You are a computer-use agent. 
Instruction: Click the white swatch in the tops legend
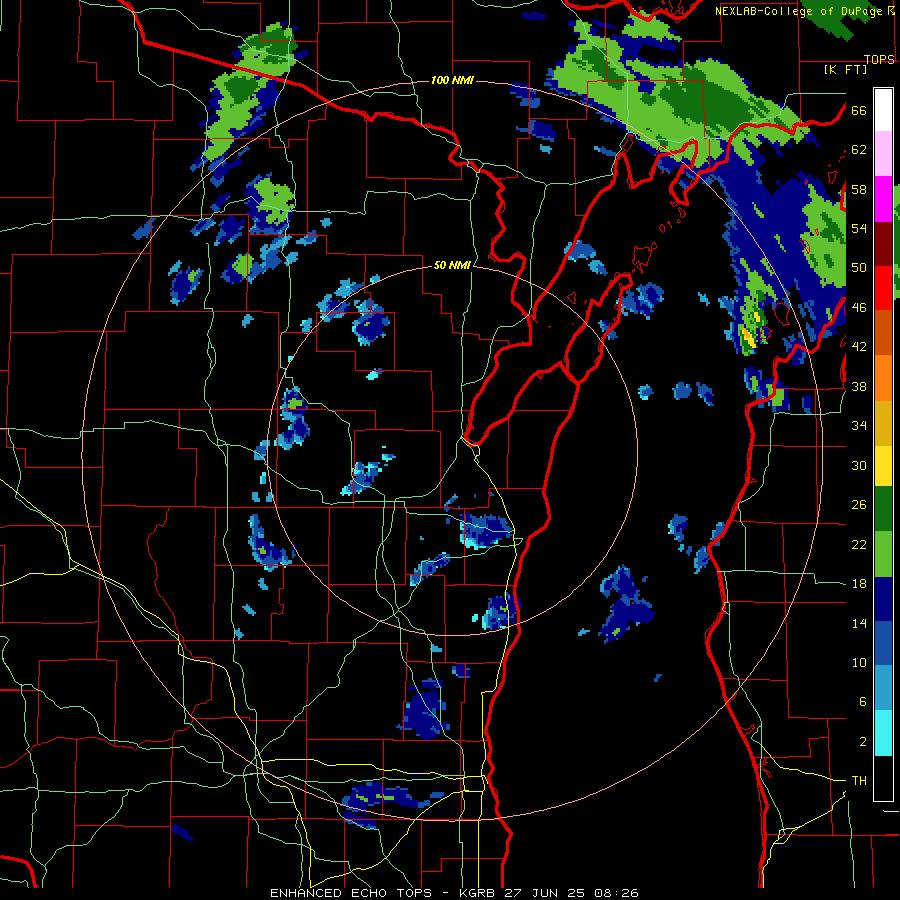883,110
